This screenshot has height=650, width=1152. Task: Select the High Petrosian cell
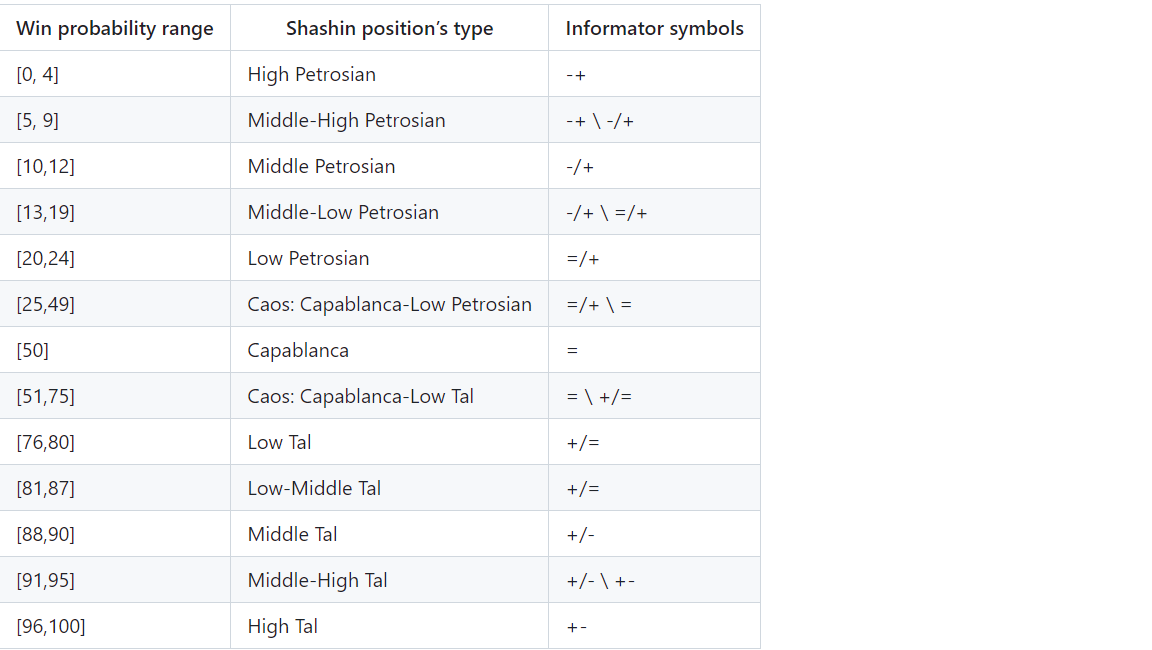click(x=389, y=74)
